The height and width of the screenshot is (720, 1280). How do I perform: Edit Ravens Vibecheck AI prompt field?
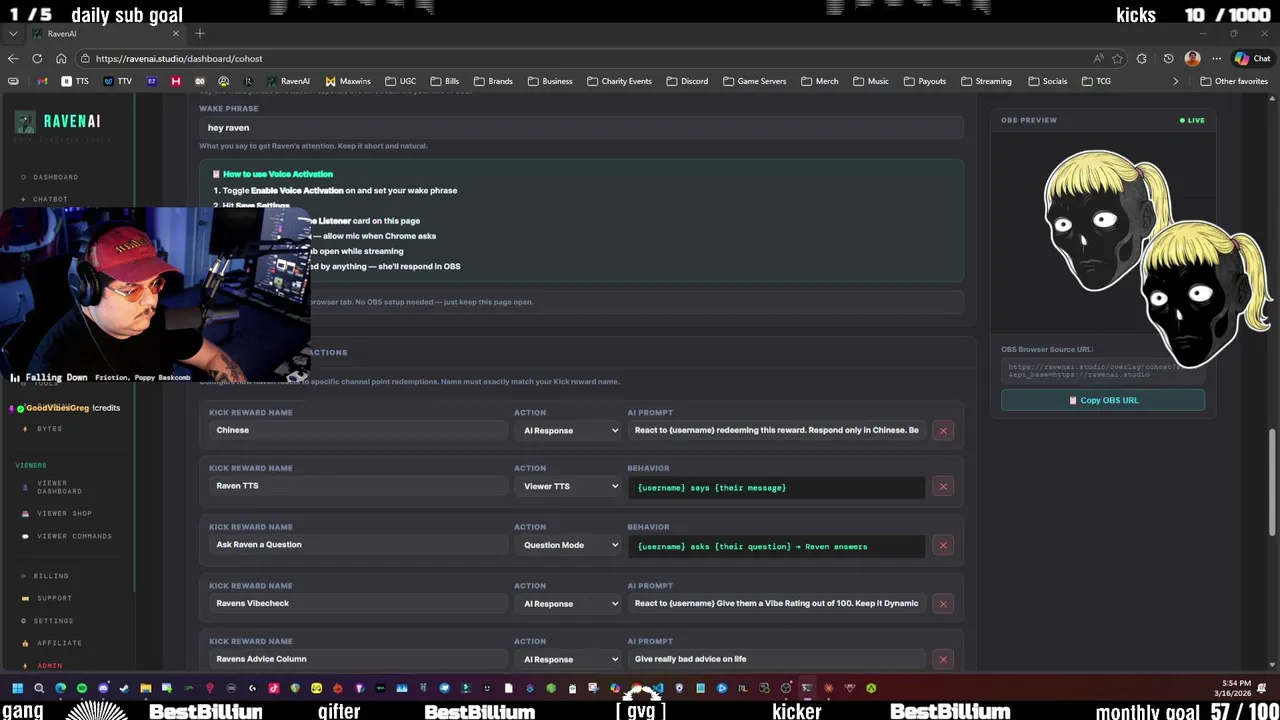click(x=777, y=603)
